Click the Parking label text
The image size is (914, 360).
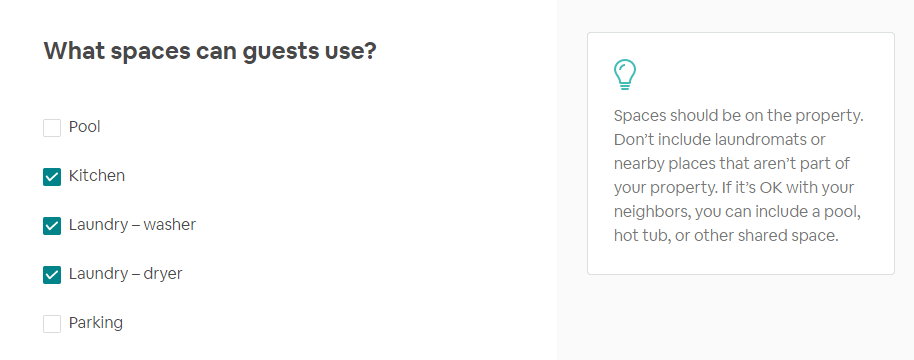click(96, 322)
